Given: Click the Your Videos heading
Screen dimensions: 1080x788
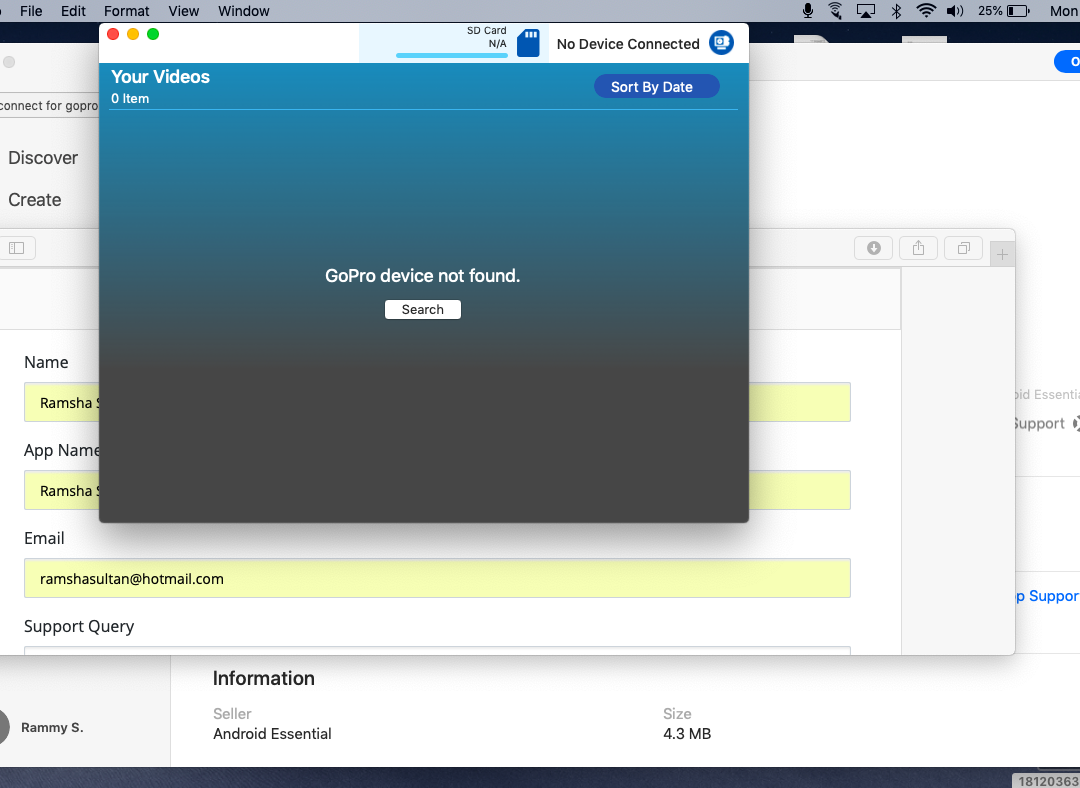Looking at the screenshot, I should pyautogui.click(x=160, y=76).
